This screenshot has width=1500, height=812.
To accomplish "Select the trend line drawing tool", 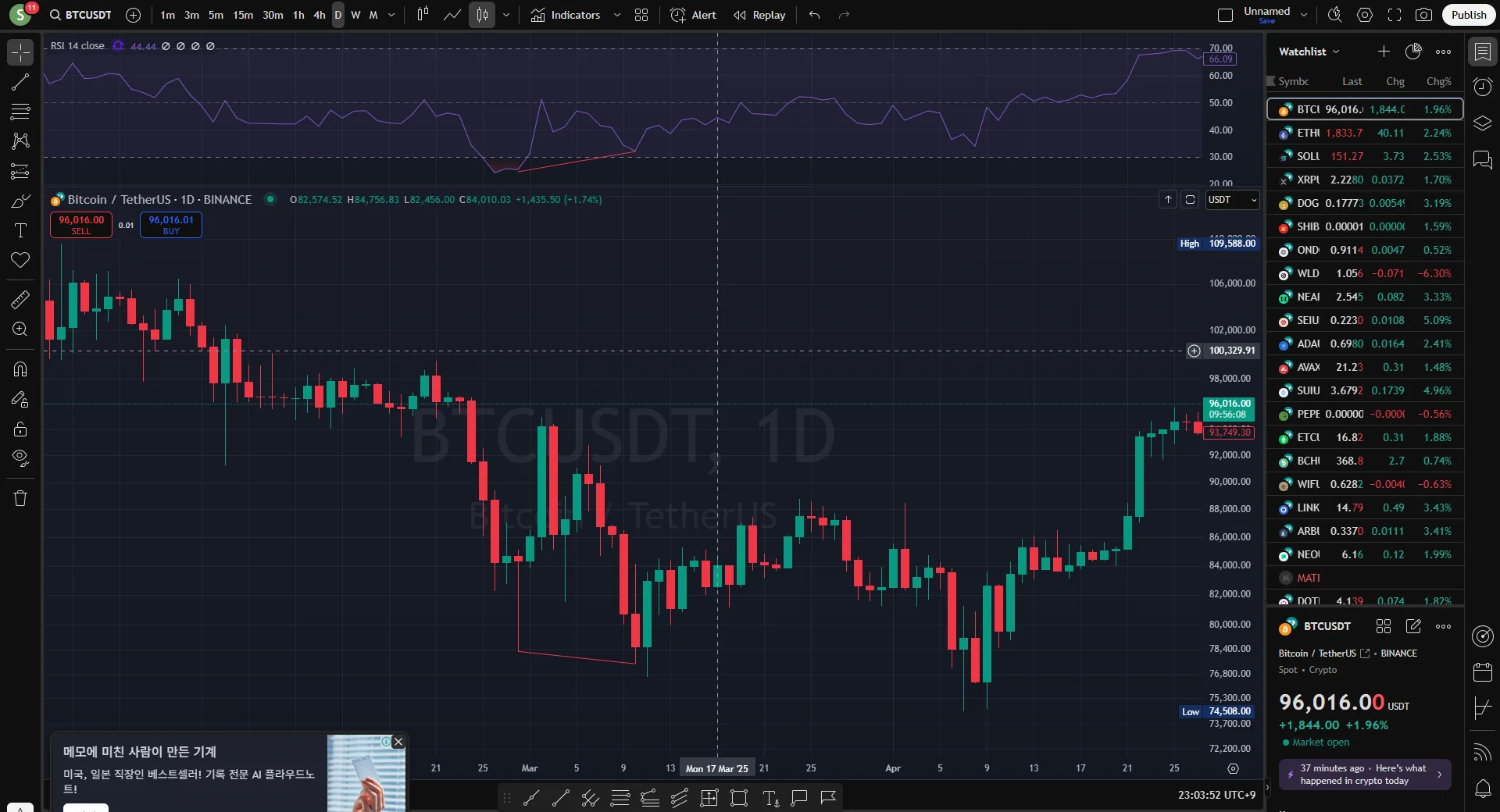I will [x=20, y=82].
